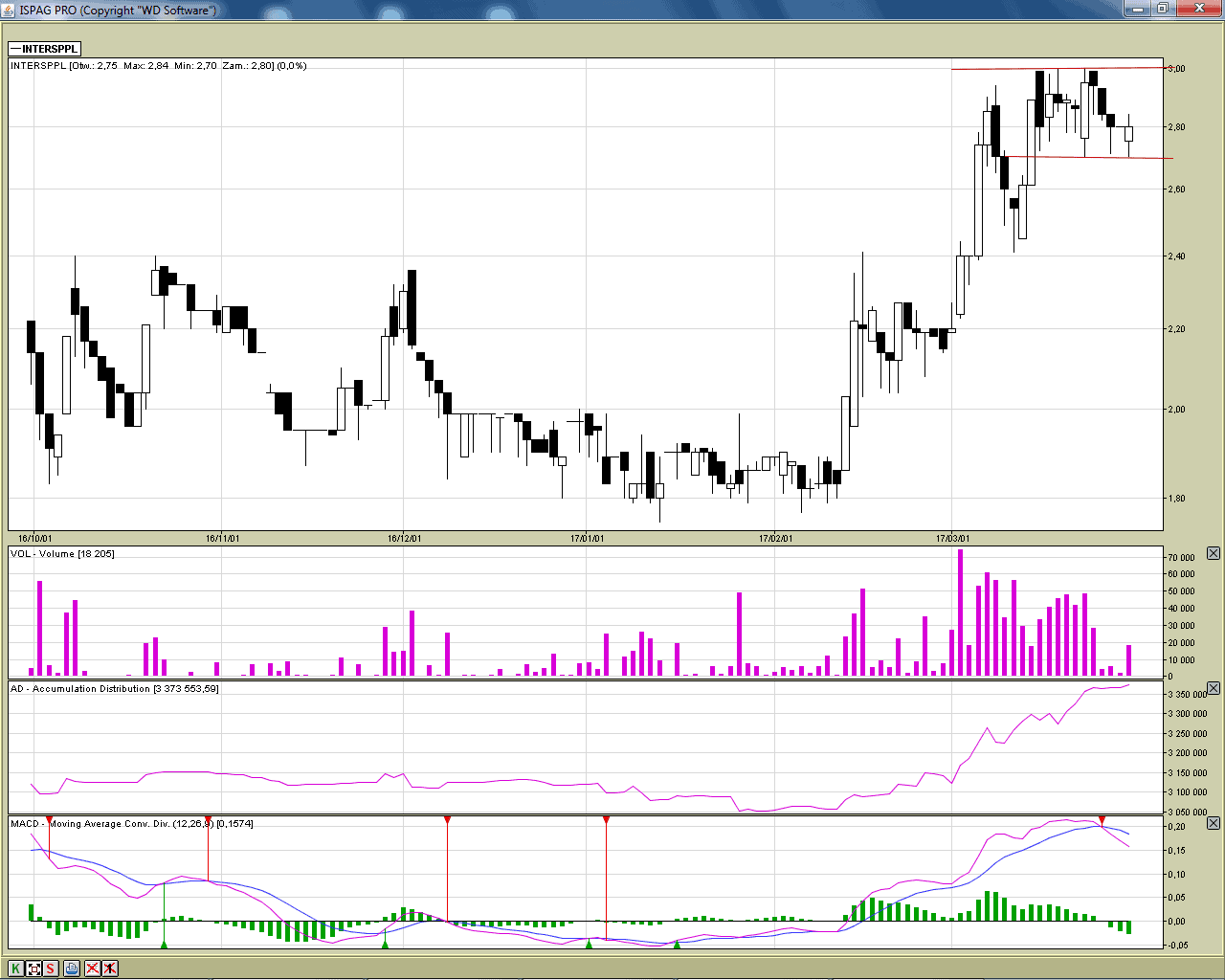Print the chart using printer icon
Screen dimensions: 1225x980
pyautogui.click(x=72, y=969)
